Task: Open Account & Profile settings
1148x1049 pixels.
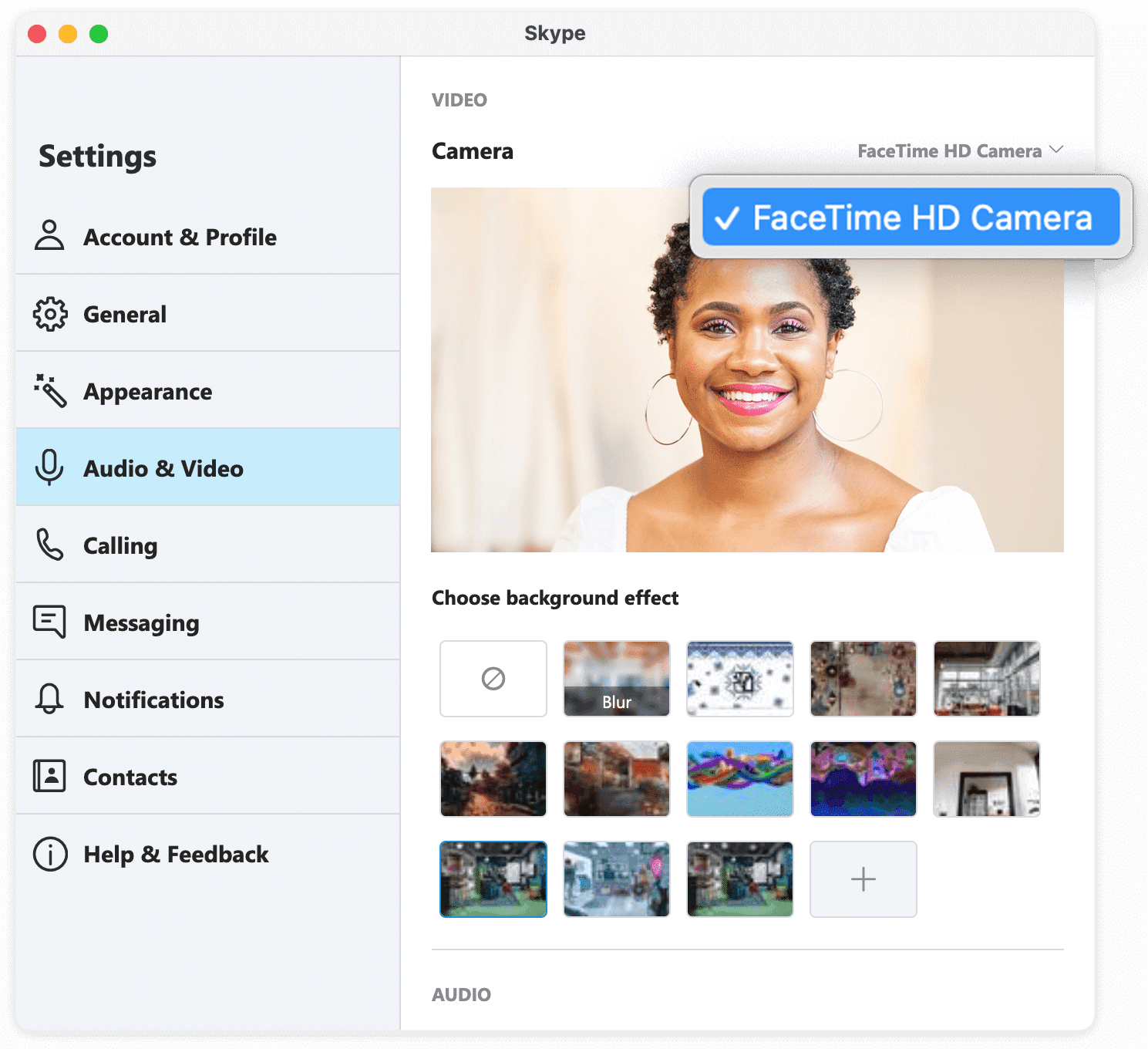Action: click(180, 237)
